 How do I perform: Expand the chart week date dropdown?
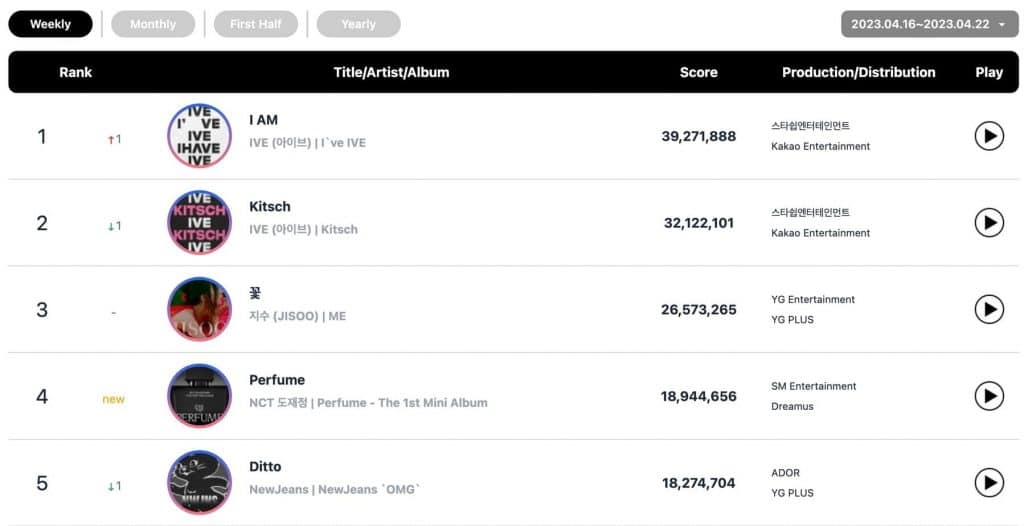[929, 24]
